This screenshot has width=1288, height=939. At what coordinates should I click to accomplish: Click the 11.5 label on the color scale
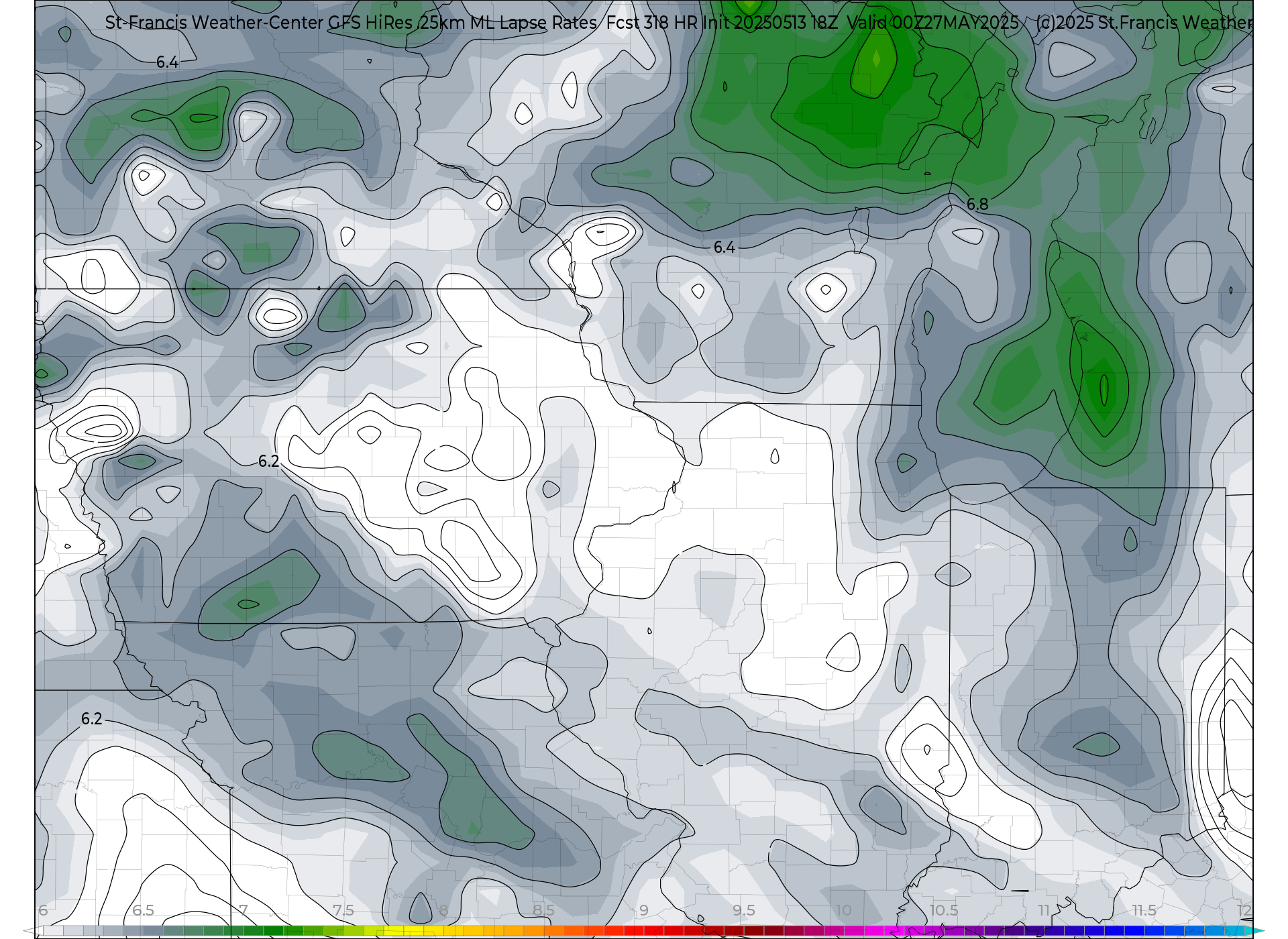[x=1144, y=910]
